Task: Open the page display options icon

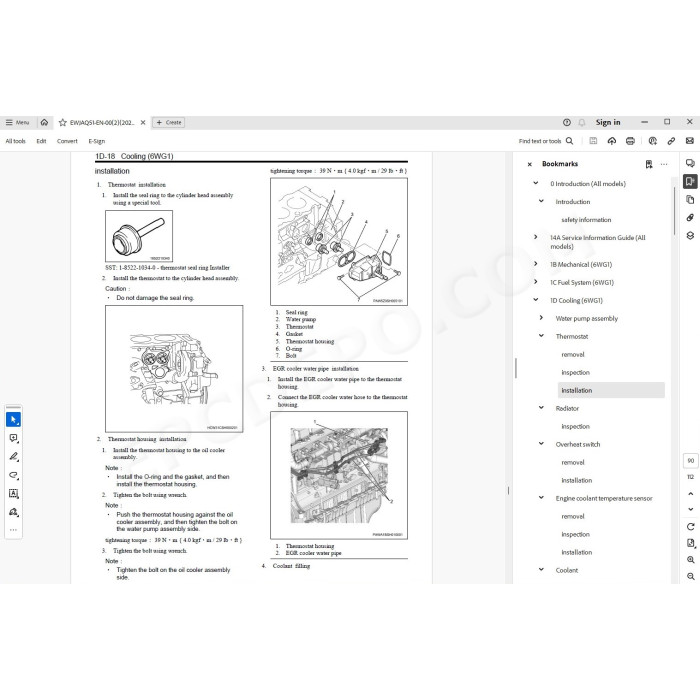Action: click(691, 543)
